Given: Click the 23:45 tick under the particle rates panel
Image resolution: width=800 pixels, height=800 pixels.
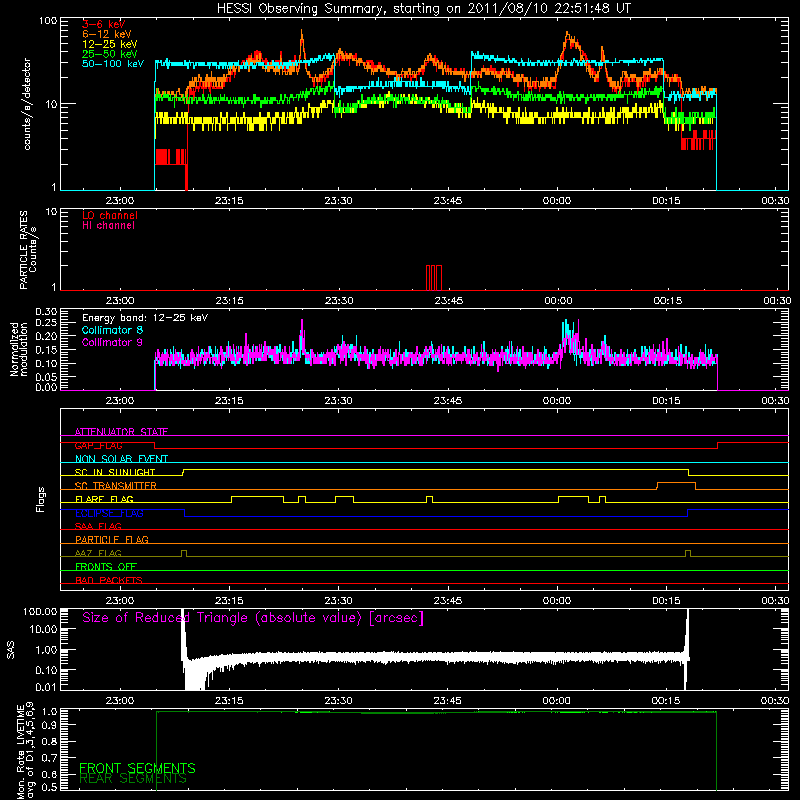Looking at the screenshot, I should [448, 301].
